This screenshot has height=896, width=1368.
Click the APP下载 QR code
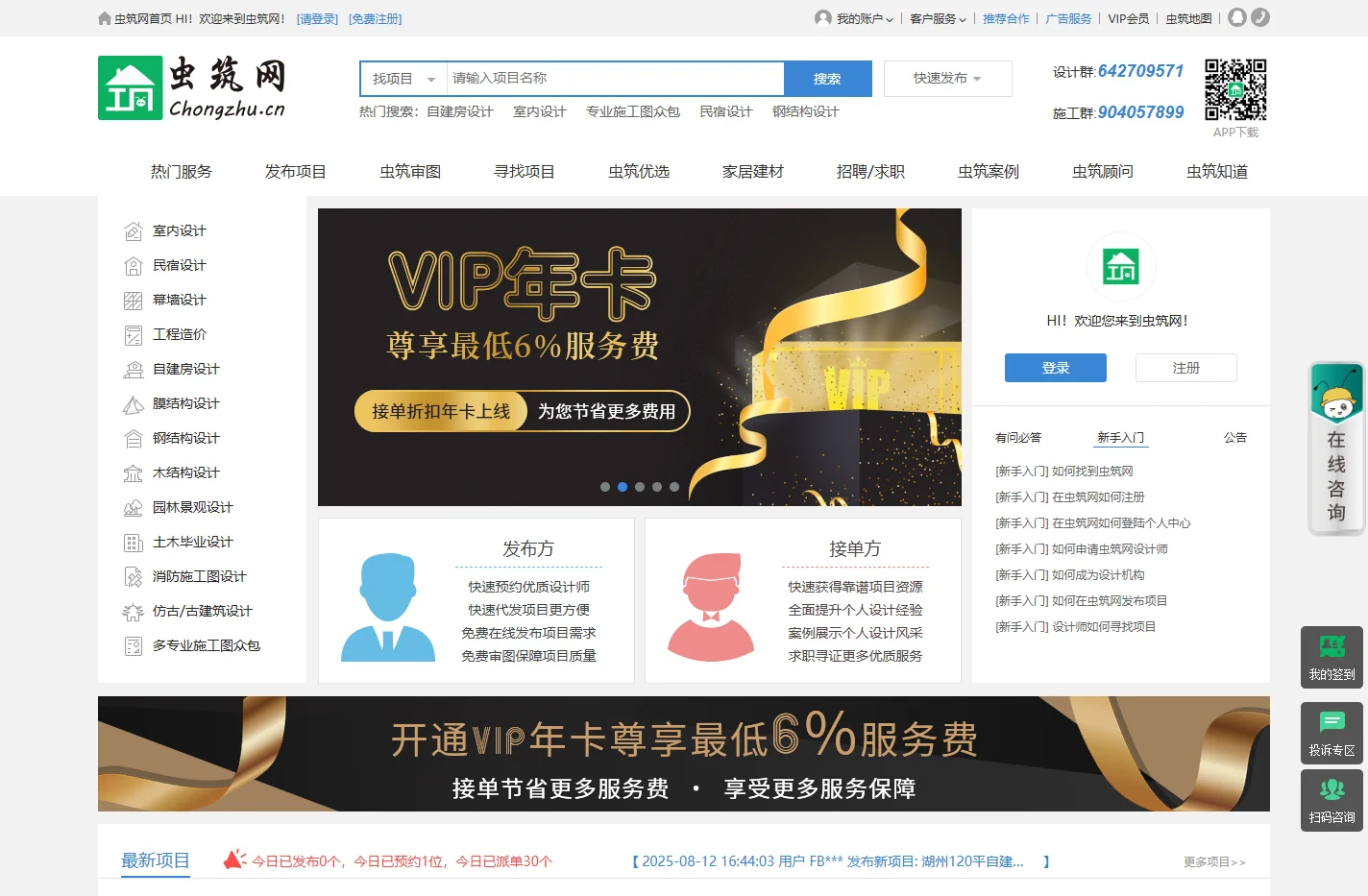(1235, 89)
